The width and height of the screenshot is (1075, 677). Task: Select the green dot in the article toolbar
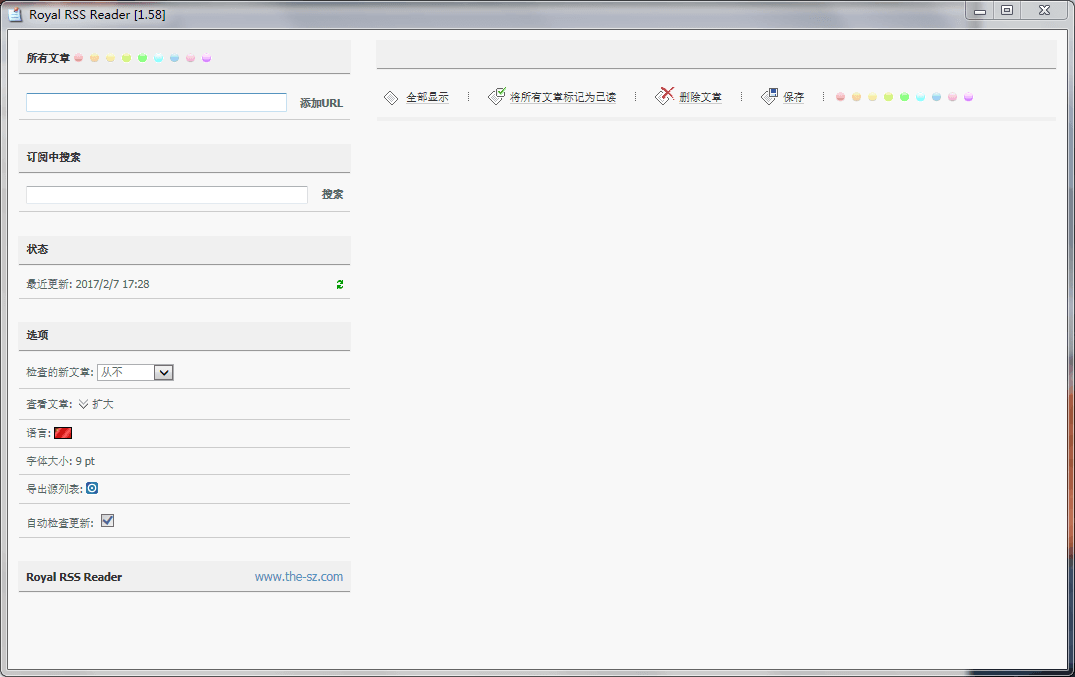904,97
